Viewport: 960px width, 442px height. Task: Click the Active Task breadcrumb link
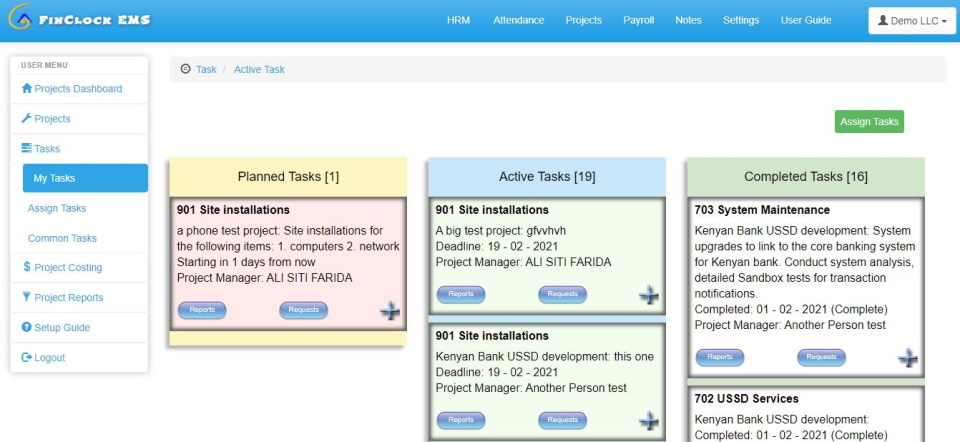[260, 70]
